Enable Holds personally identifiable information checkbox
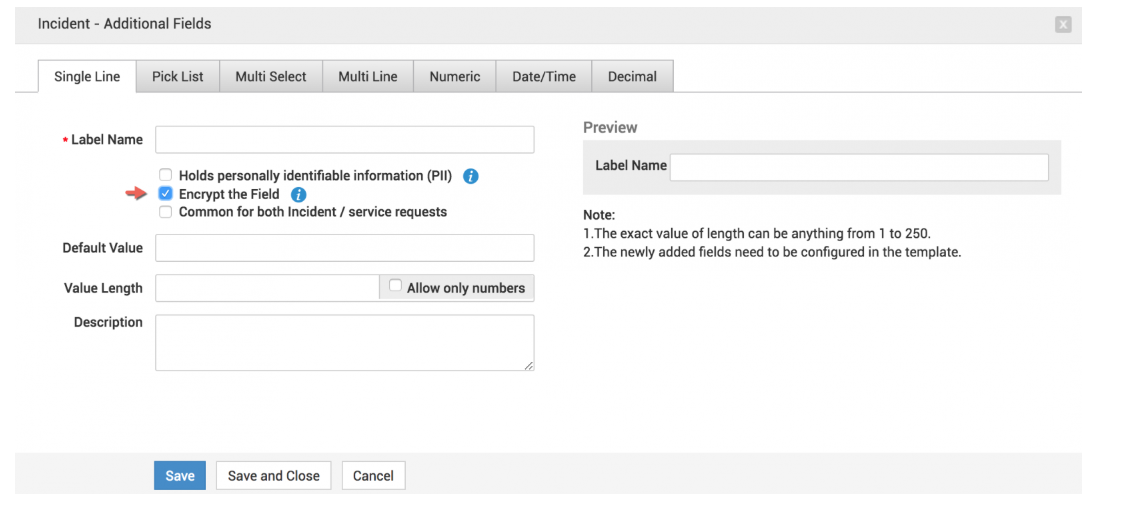 [x=166, y=176]
